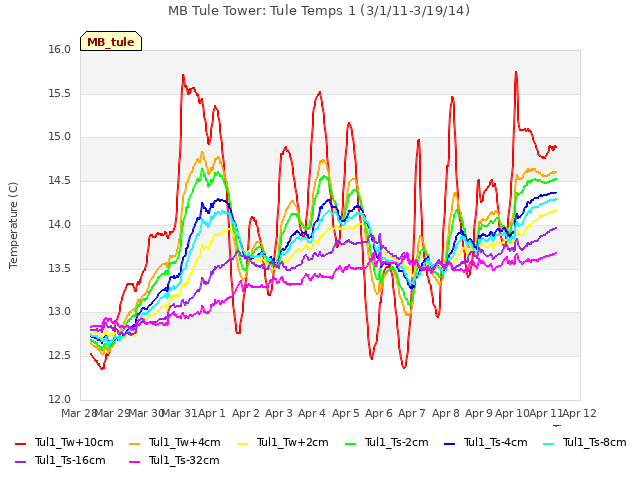The image size is (640, 480).
Task: Click the 15.0 y-axis tick label
Action: coord(60,137)
